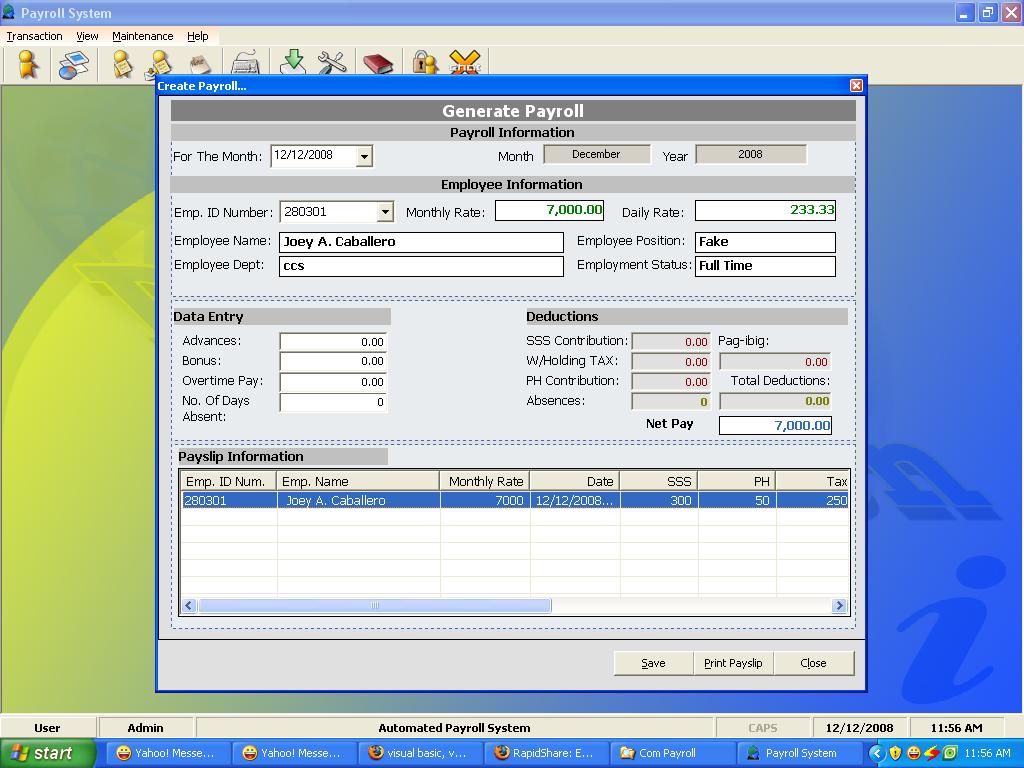The height and width of the screenshot is (768, 1024).
Task: Click the Save button
Action: (653, 663)
